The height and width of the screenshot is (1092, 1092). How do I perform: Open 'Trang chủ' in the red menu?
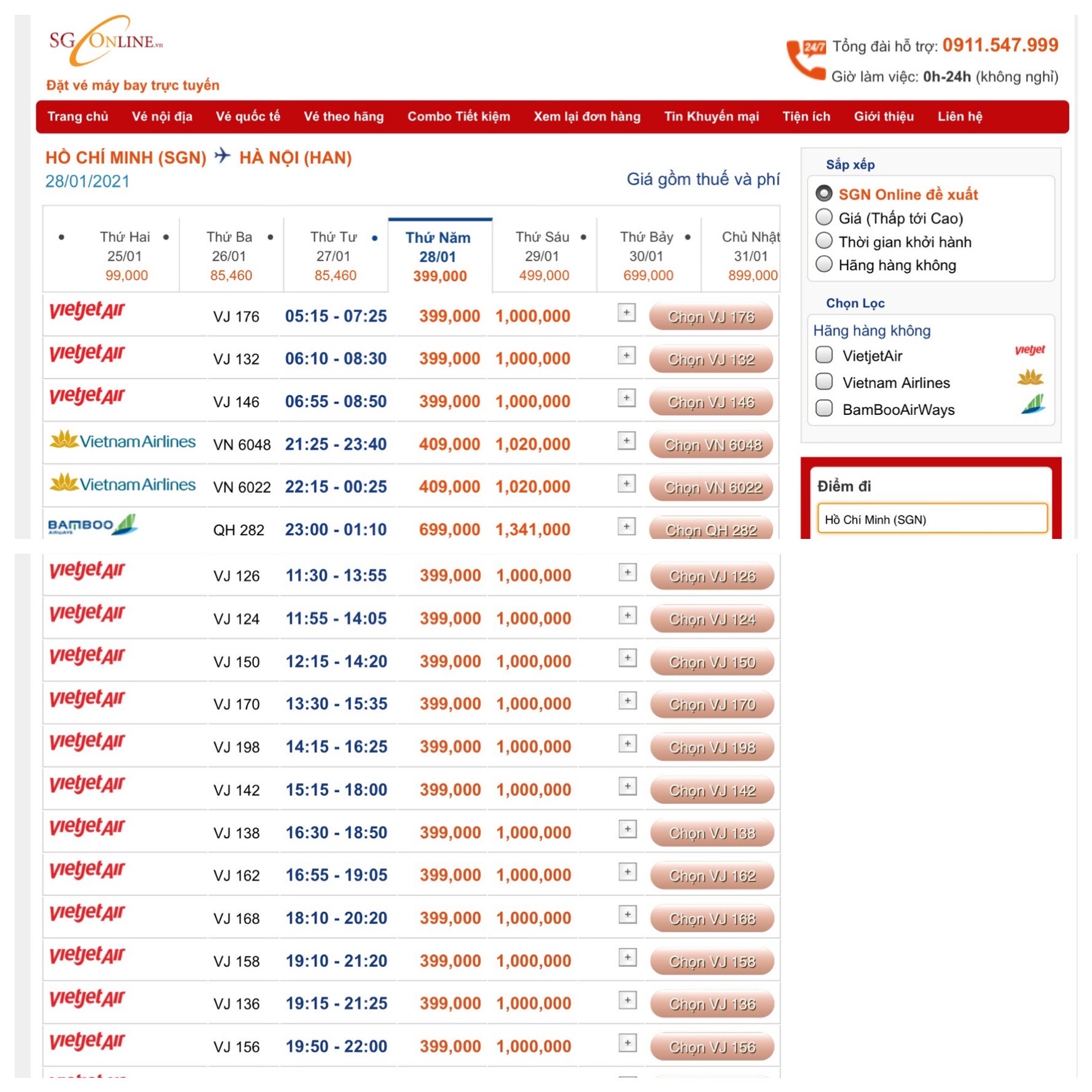pos(78,116)
